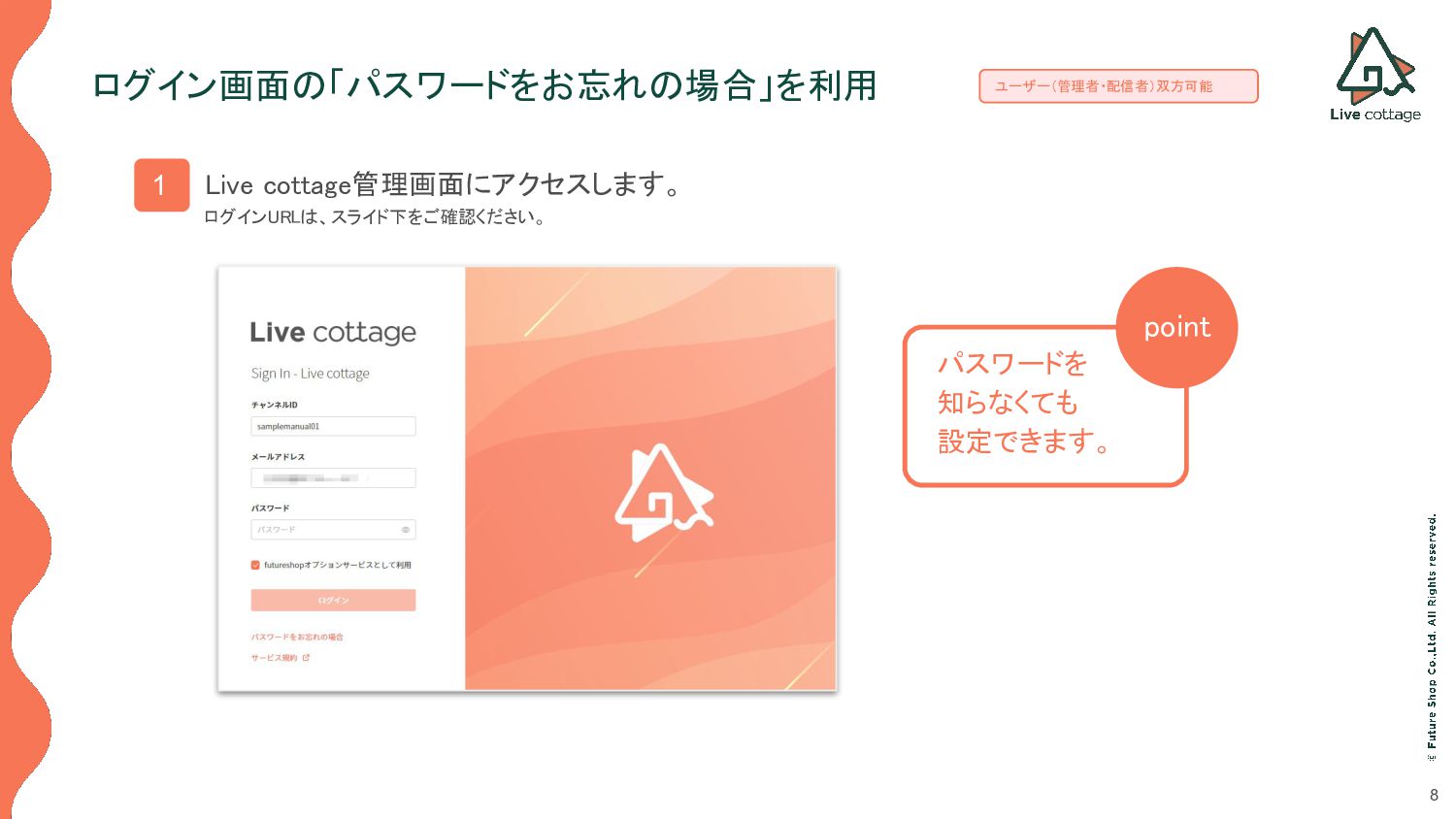Click the point callout text box
1456x819 pixels.
1045,406
